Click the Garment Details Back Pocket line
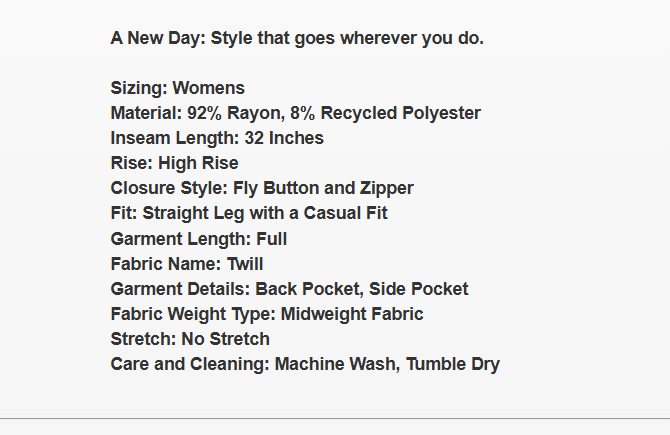The height and width of the screenshot is (435, 670). pos(289,289)
